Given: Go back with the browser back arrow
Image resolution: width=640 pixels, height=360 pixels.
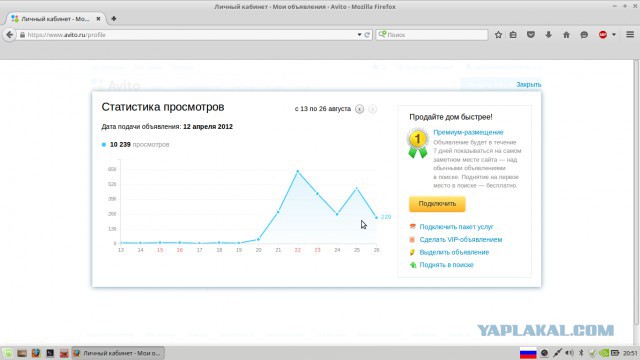Looking at the screenshot, I should click(x=9, y=35).
